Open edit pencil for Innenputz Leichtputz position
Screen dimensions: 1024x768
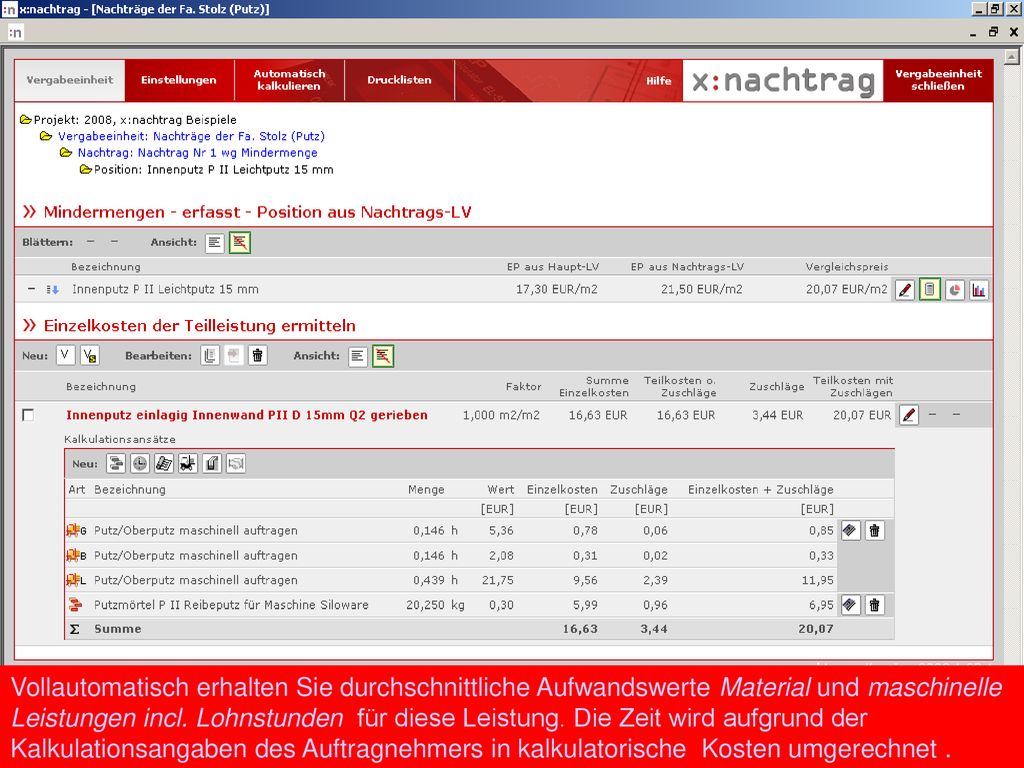[904, 290]
